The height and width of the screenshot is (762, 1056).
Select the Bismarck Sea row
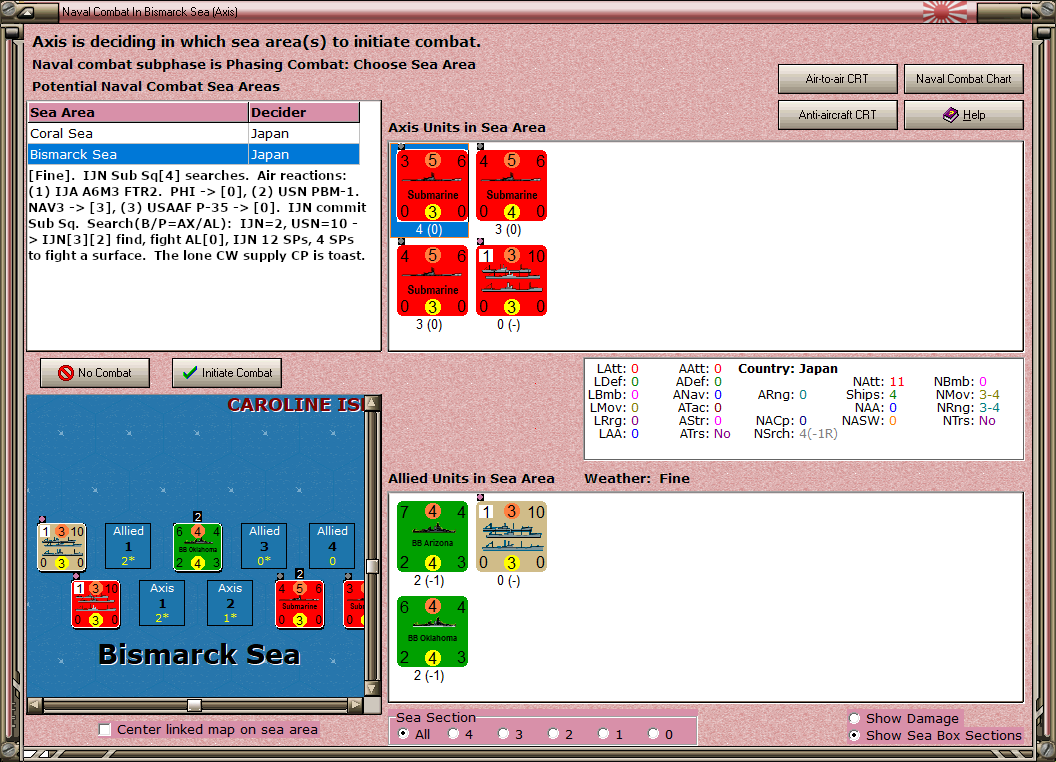tap(193, 154)
